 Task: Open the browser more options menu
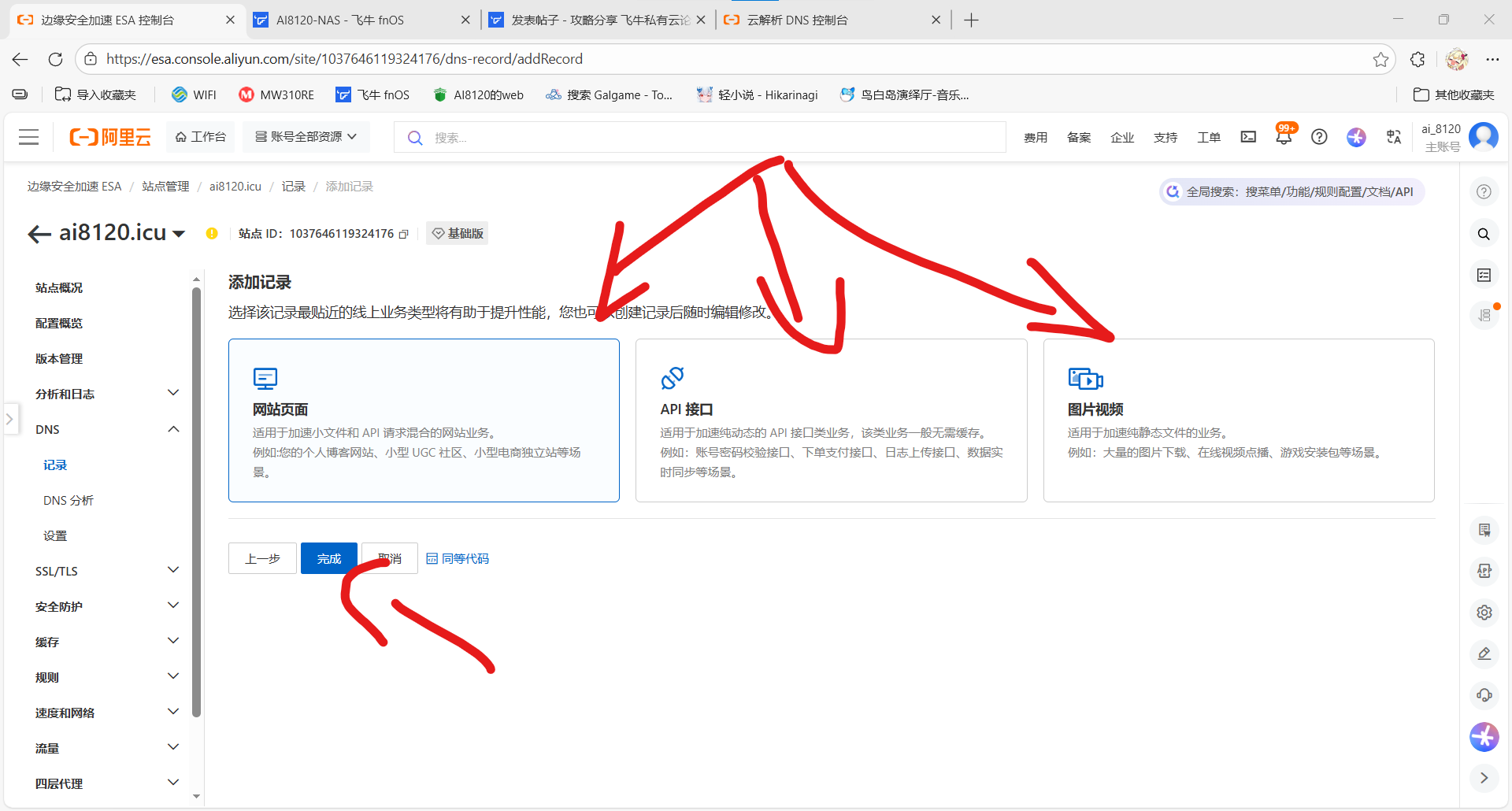click(x=1492, y=59)
